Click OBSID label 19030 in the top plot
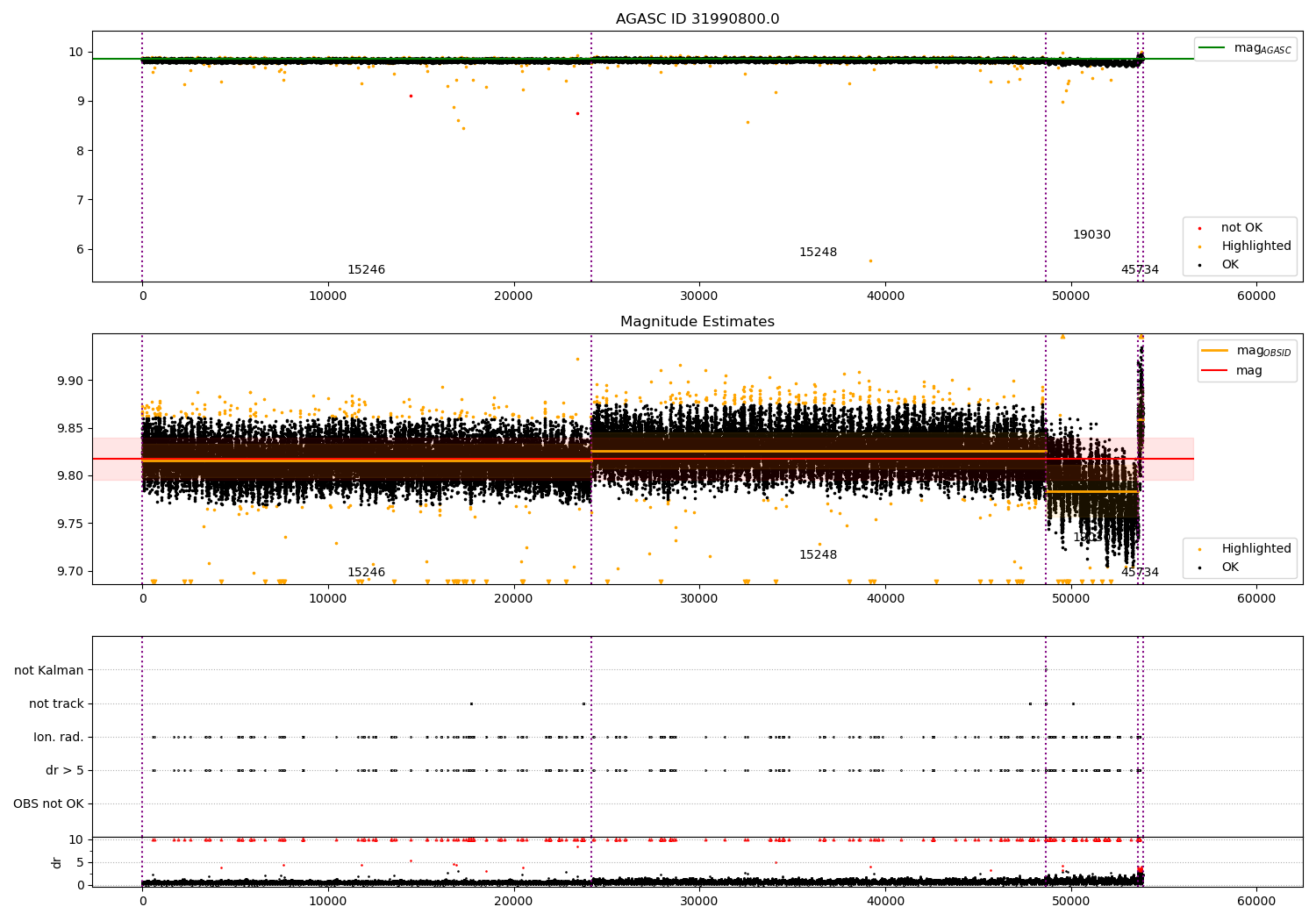Viewport: 1316px width, 921px height. [x=1091, y=235]
